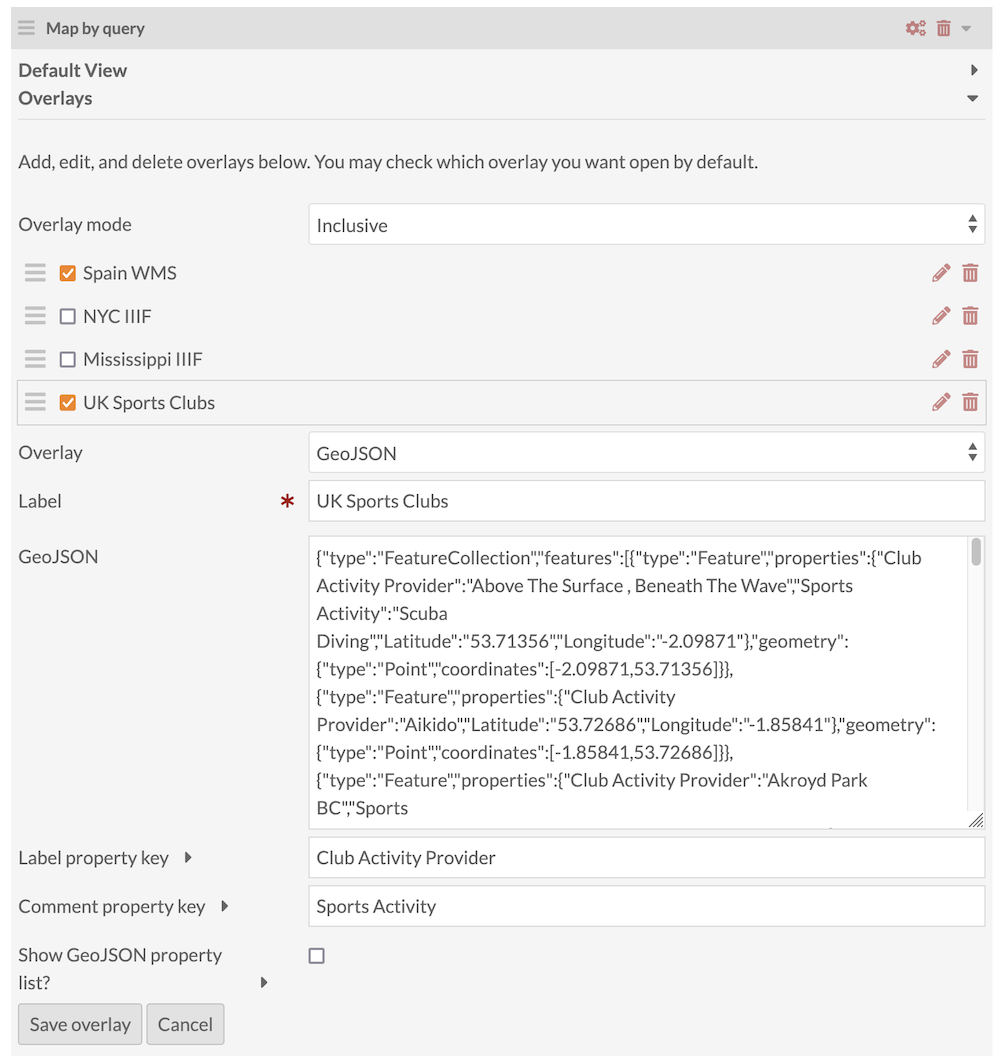This screenshot has width=1000, height=1056.
Task: Delete the UK Sports Clubs overlay
Action: coord(970,402)
